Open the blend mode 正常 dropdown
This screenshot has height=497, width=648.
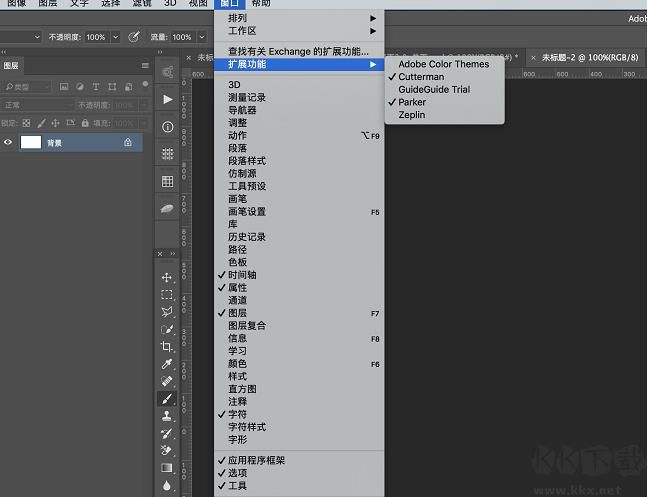pyautogui.click(x=37, y=105)
